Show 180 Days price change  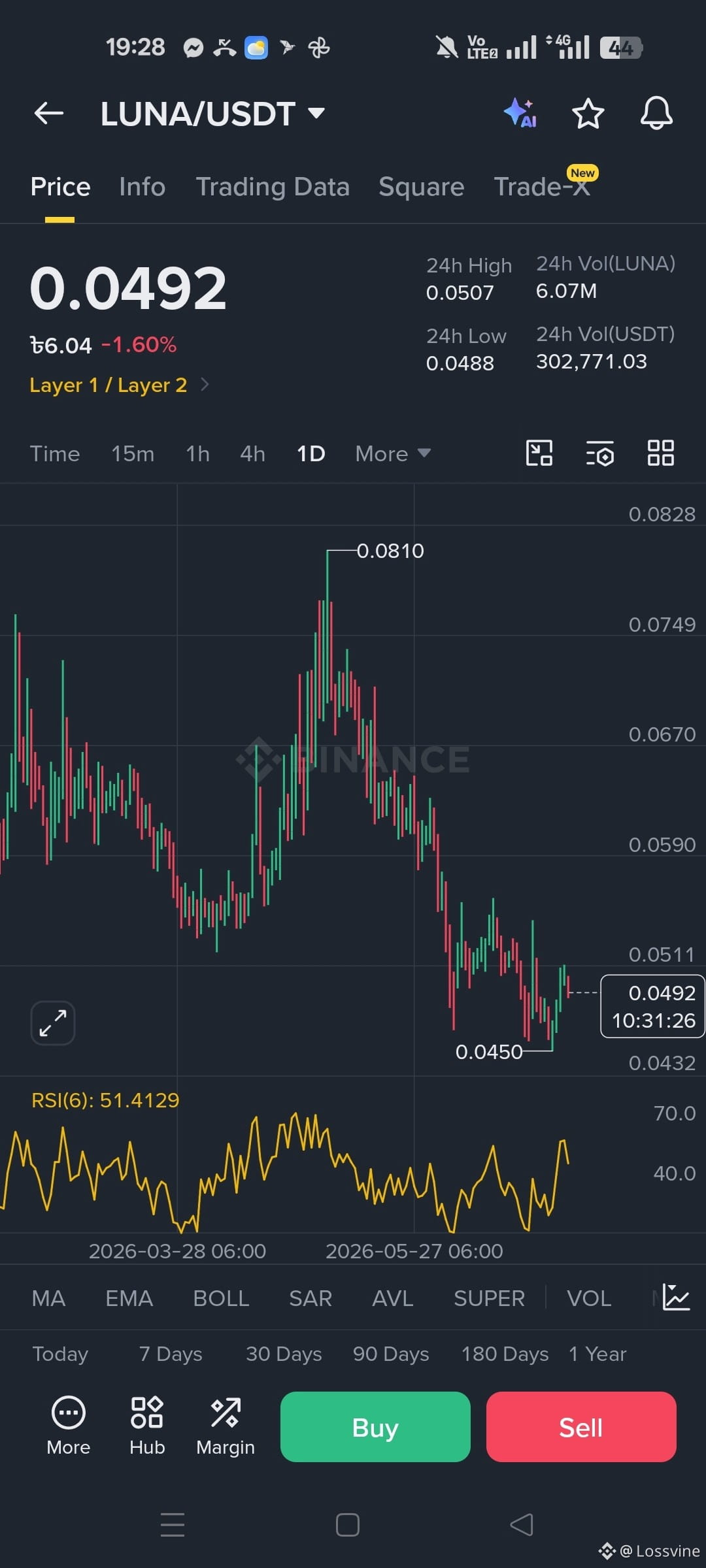pyautogui.click(x=505, y=1354)
